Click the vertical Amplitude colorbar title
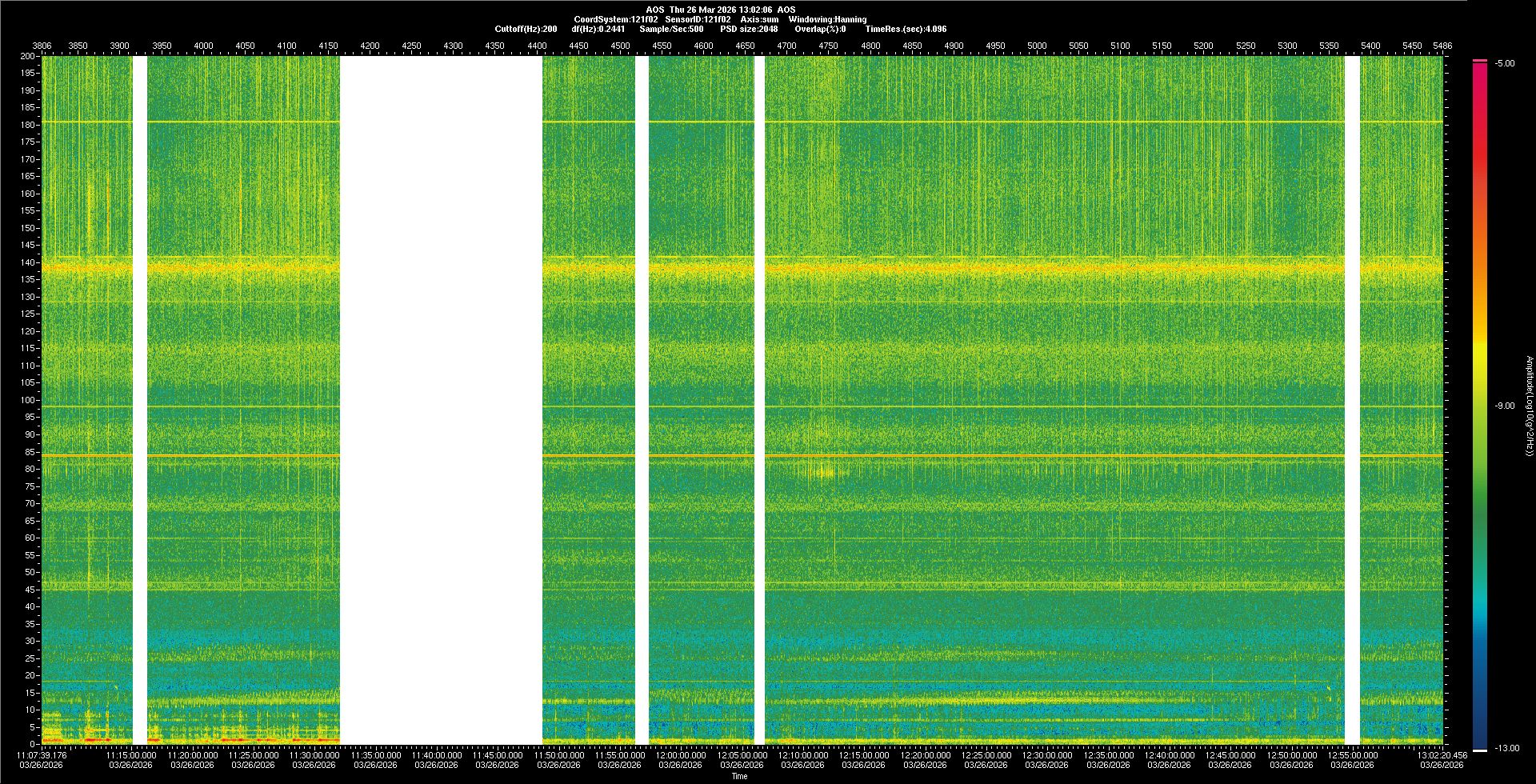1536x784 pixels. coord(1529,406)
